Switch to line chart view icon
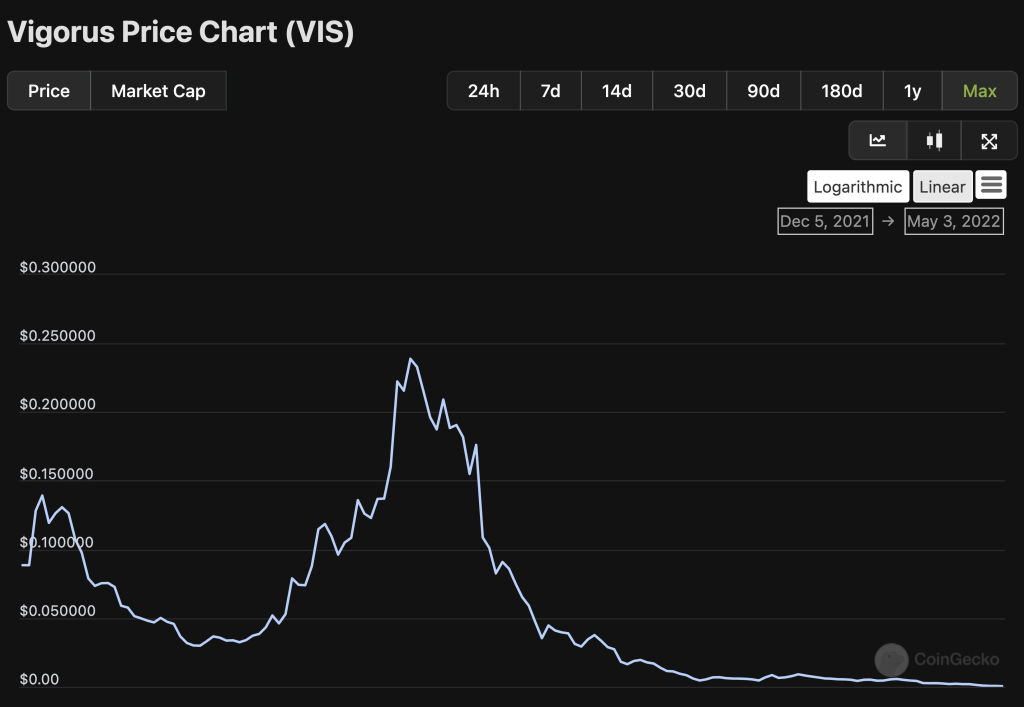 878,140
